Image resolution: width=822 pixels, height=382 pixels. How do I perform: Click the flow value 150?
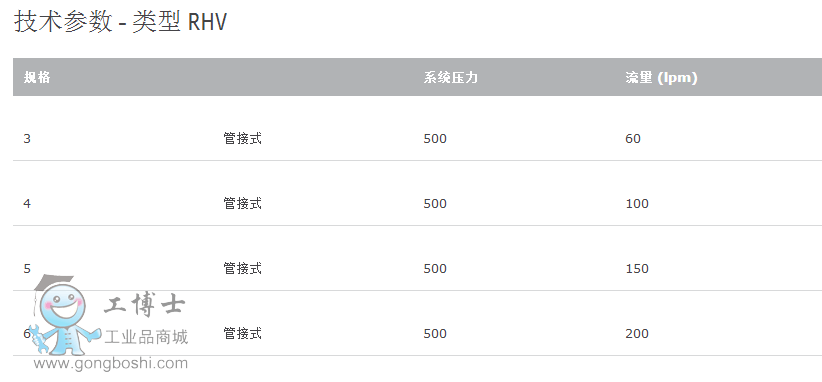coord(637,269)
